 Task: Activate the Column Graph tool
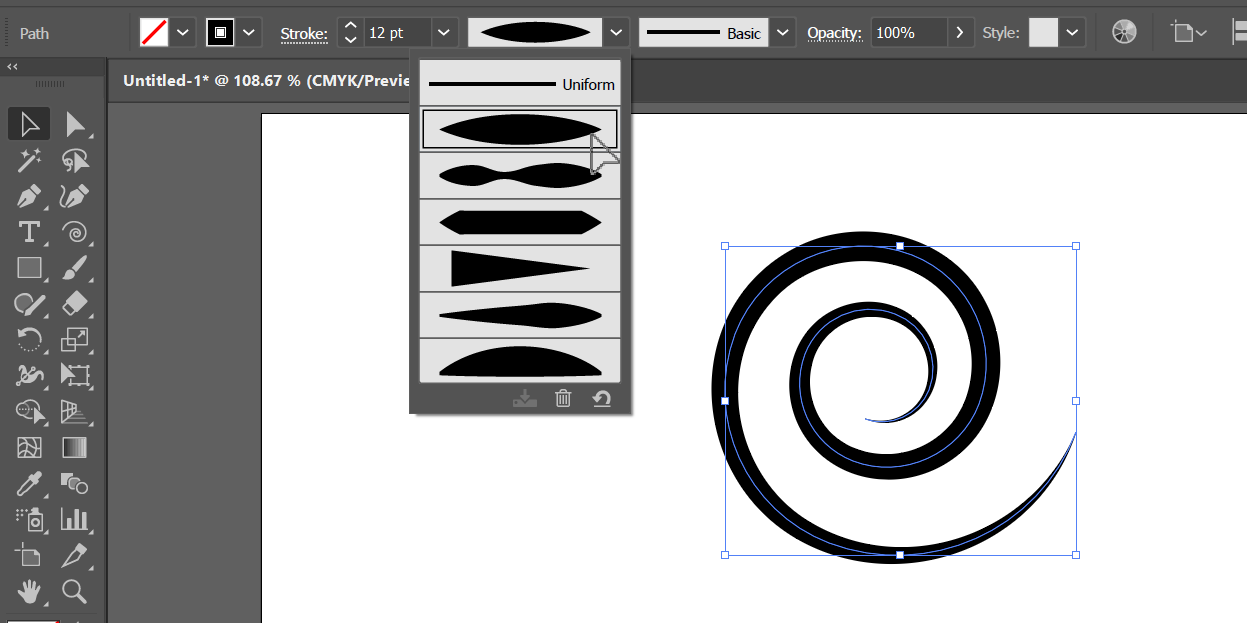pos(75,519)
